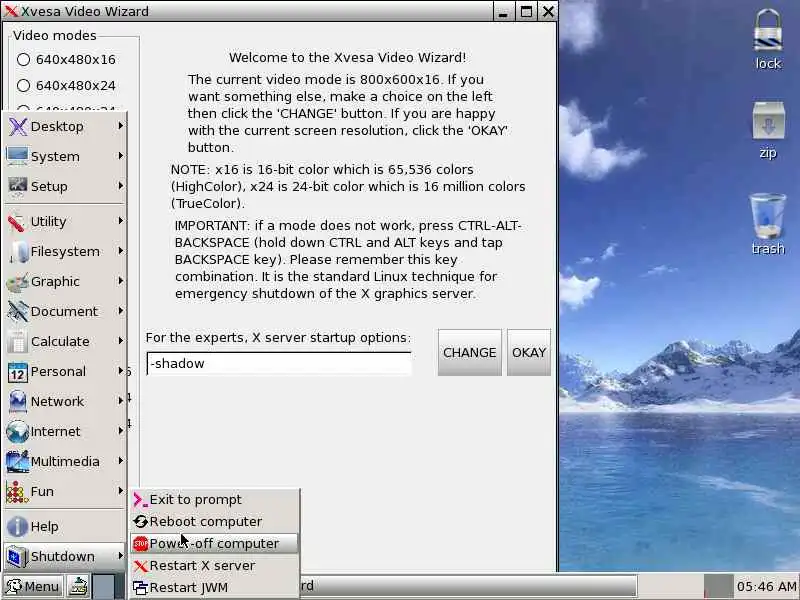Click the Network menu label
Image resolution: width=800 pixels, height=600 pixels.
[57, 402]
